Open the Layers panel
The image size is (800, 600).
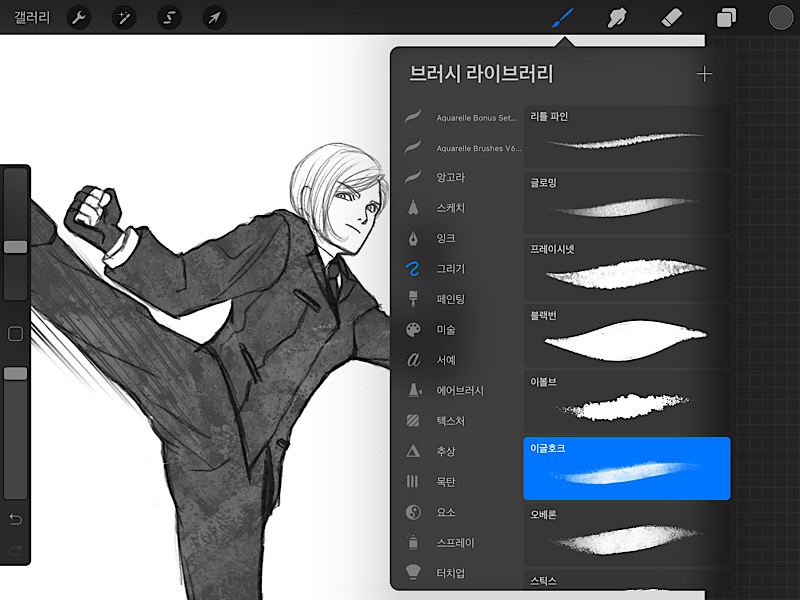(x=726, y=18)
